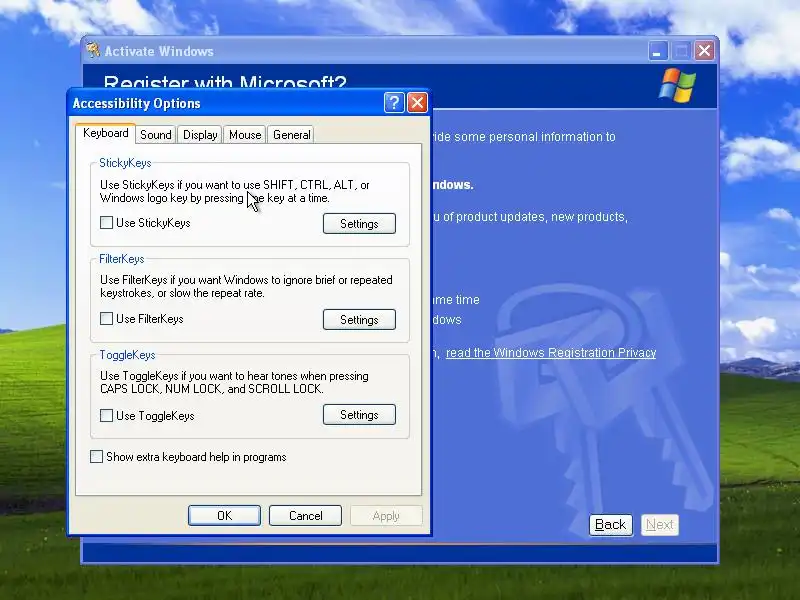800x600 pixels.
Task: Select the Keyboard tab
Action: (106, 133)
